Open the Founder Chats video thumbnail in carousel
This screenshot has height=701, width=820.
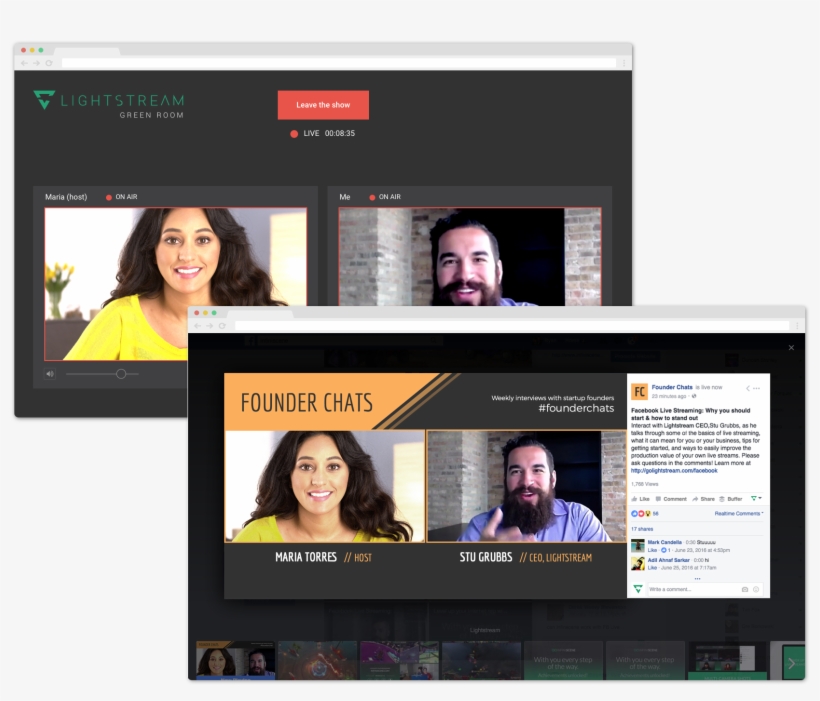(x=235, y=661)
